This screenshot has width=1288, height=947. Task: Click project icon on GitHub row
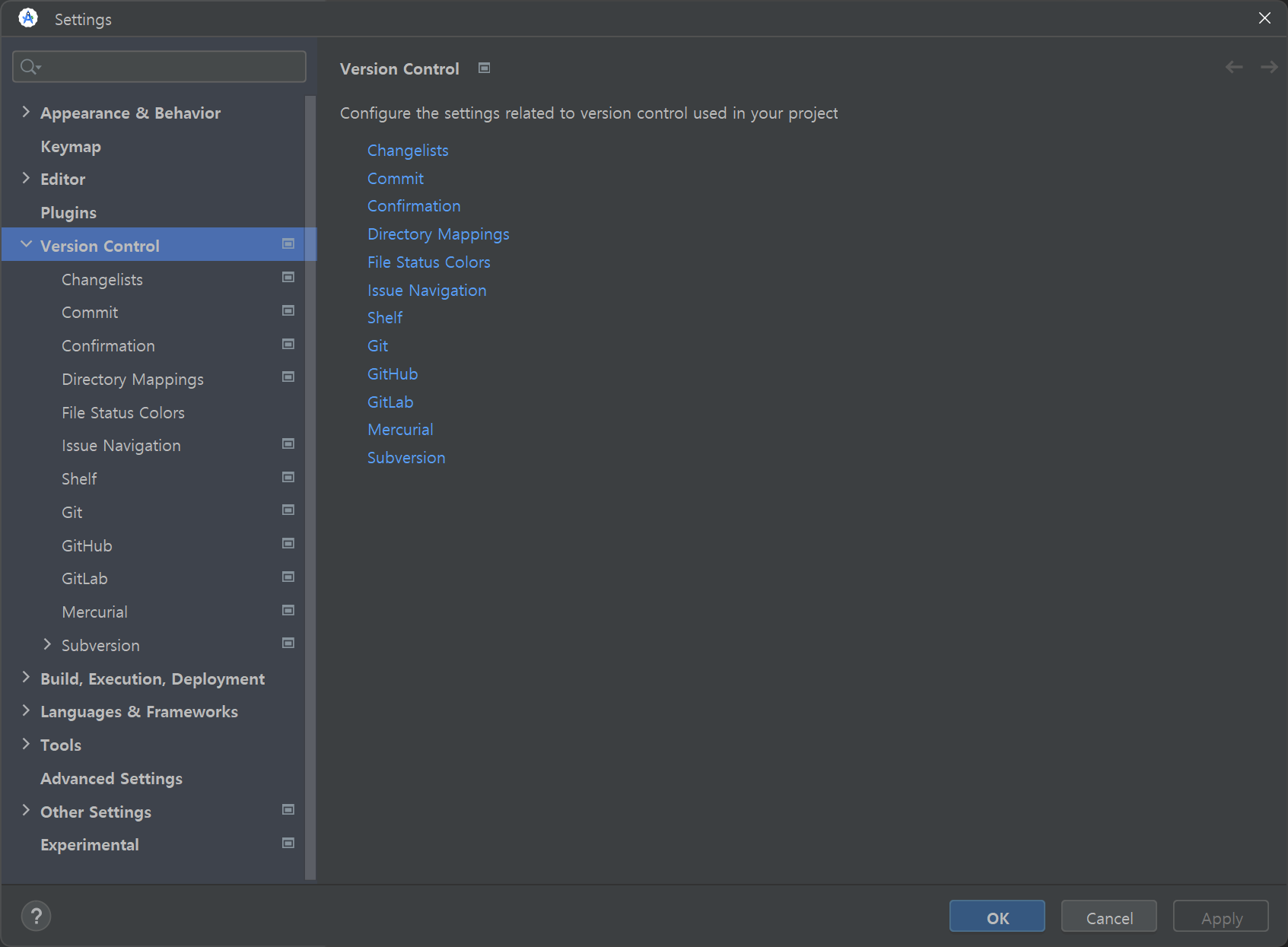tap(288, 544)
